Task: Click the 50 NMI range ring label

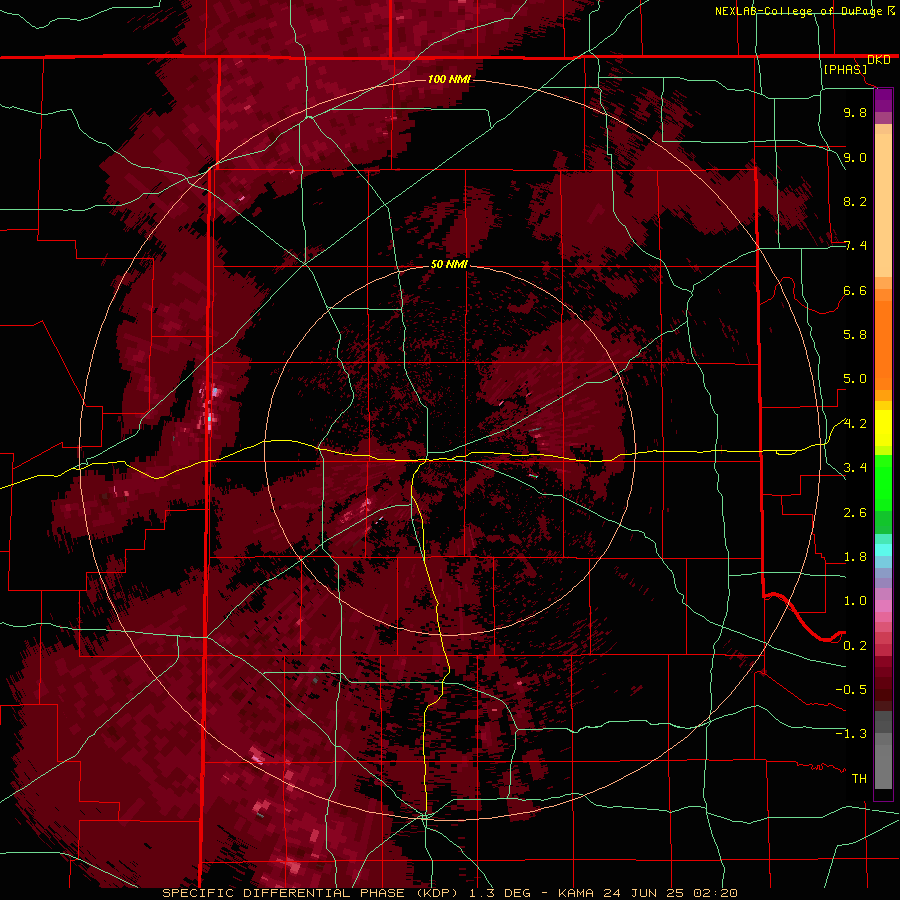Action: (x=449, y=264)
